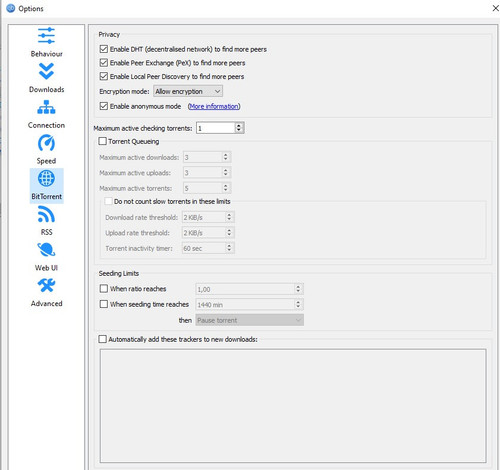
Task: Open the Encryption mode dropdown
Action: 188,91
